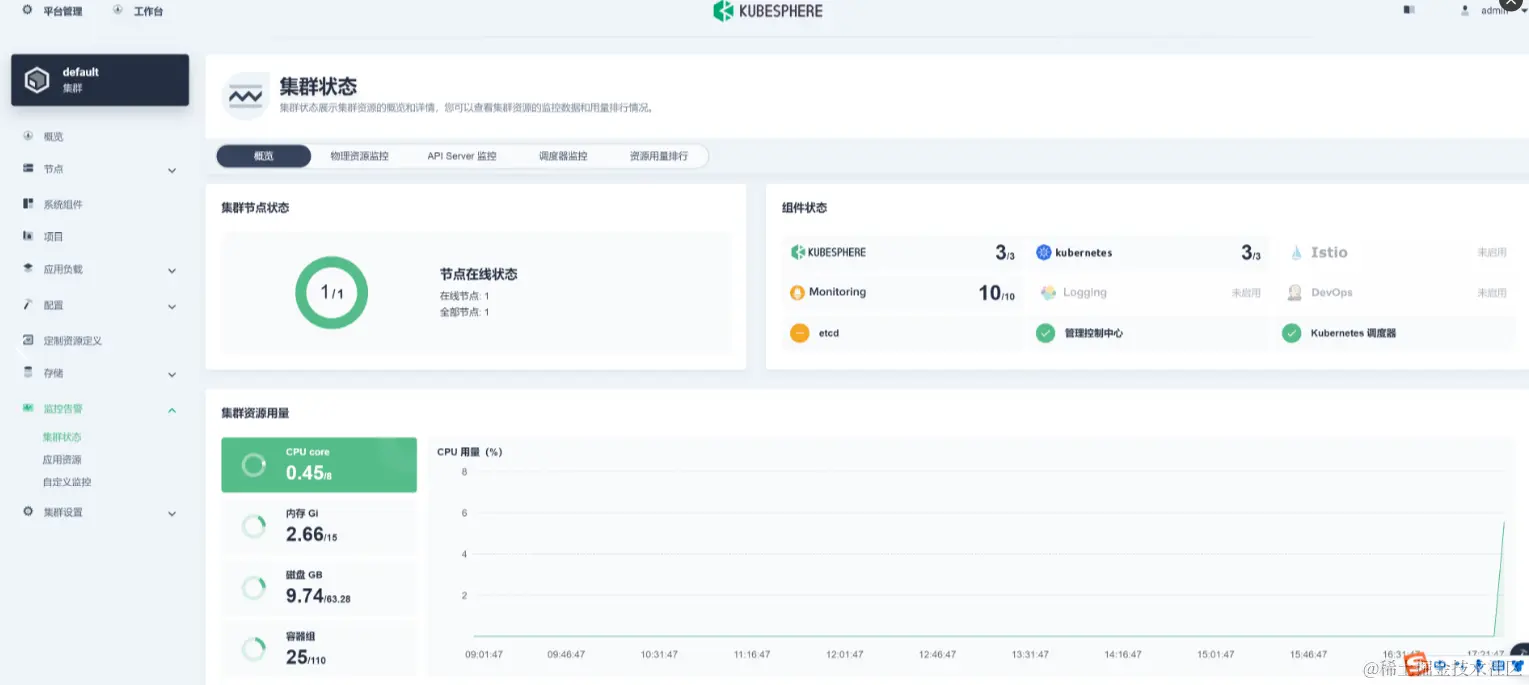The image size is (1529, 685).
Task: Click the etcd component status icon
Action: pyautogui.click(x=797, y=332)
